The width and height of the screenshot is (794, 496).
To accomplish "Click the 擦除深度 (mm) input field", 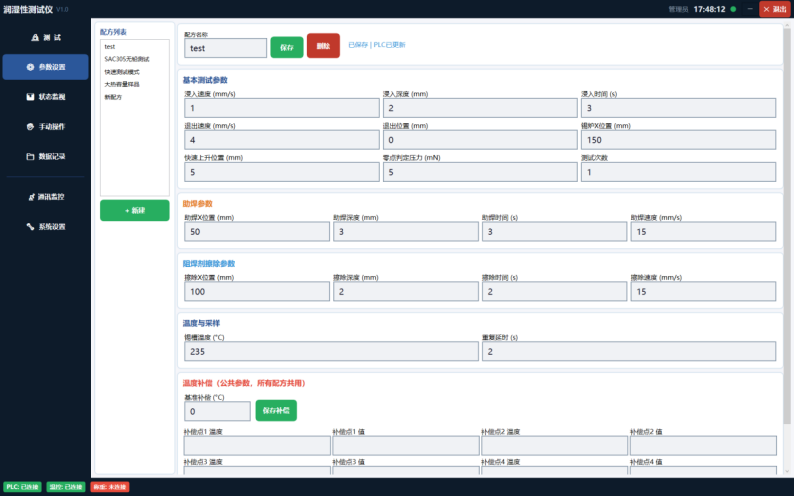I will [x=406, y=292].
